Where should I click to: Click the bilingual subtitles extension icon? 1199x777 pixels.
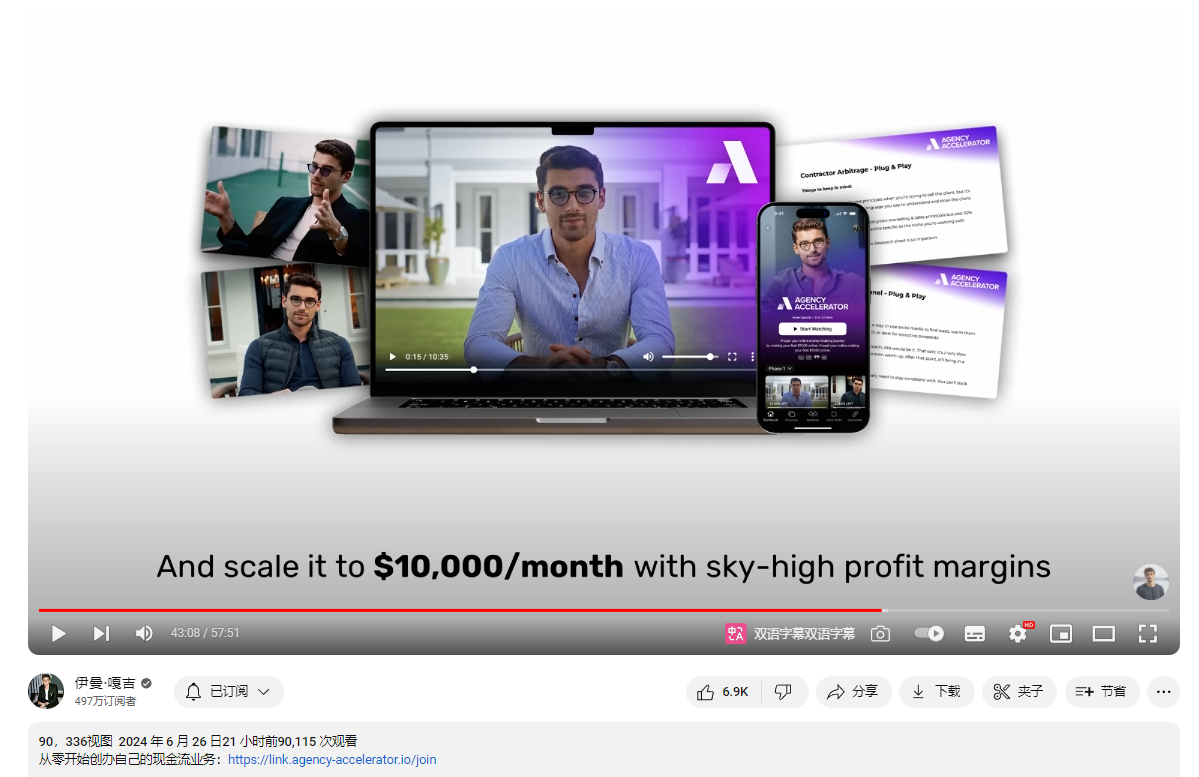point(736,633)
